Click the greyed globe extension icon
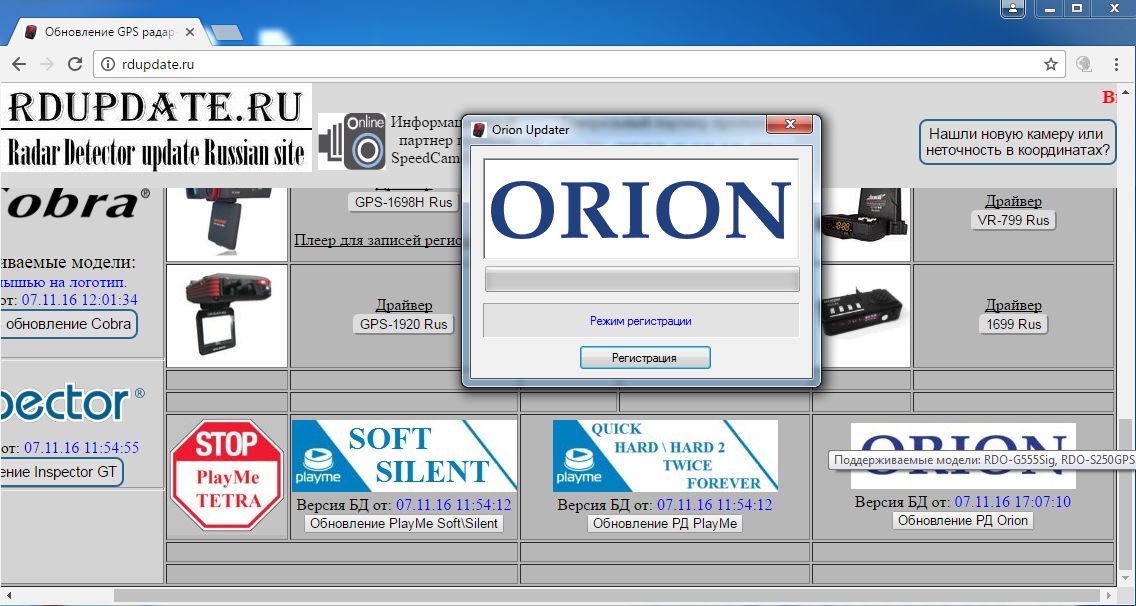 [1084, 65]
